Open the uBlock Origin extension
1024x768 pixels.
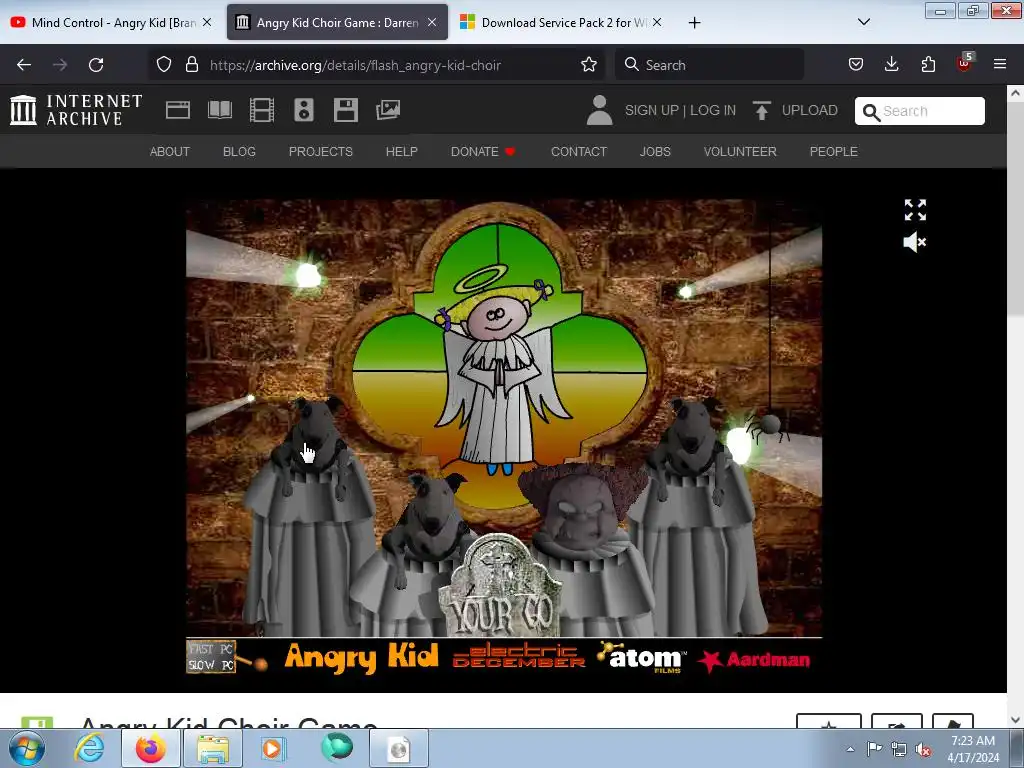(965, 63)
